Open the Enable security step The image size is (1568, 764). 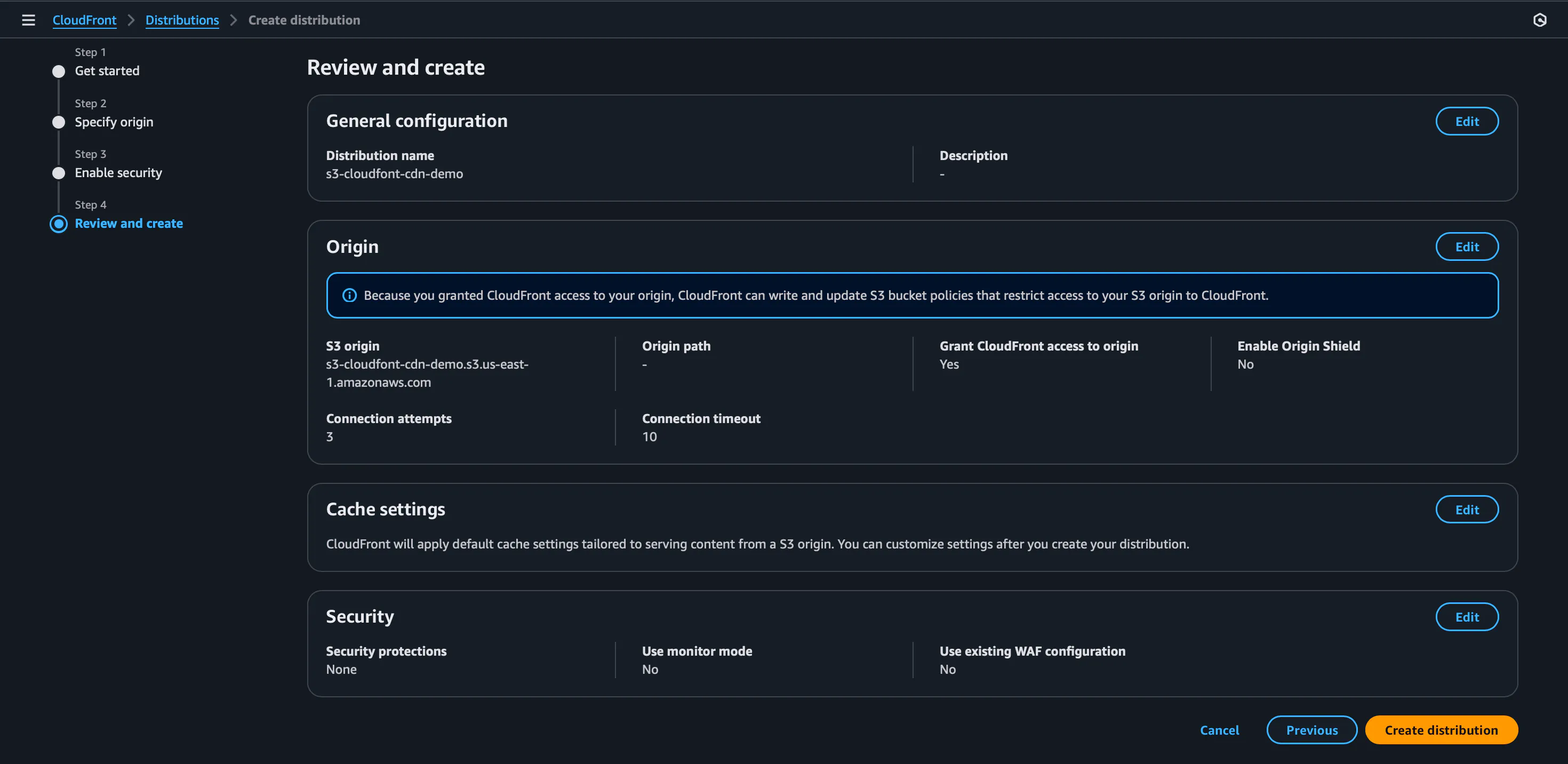pyautogui.click(x=118, y=172)
